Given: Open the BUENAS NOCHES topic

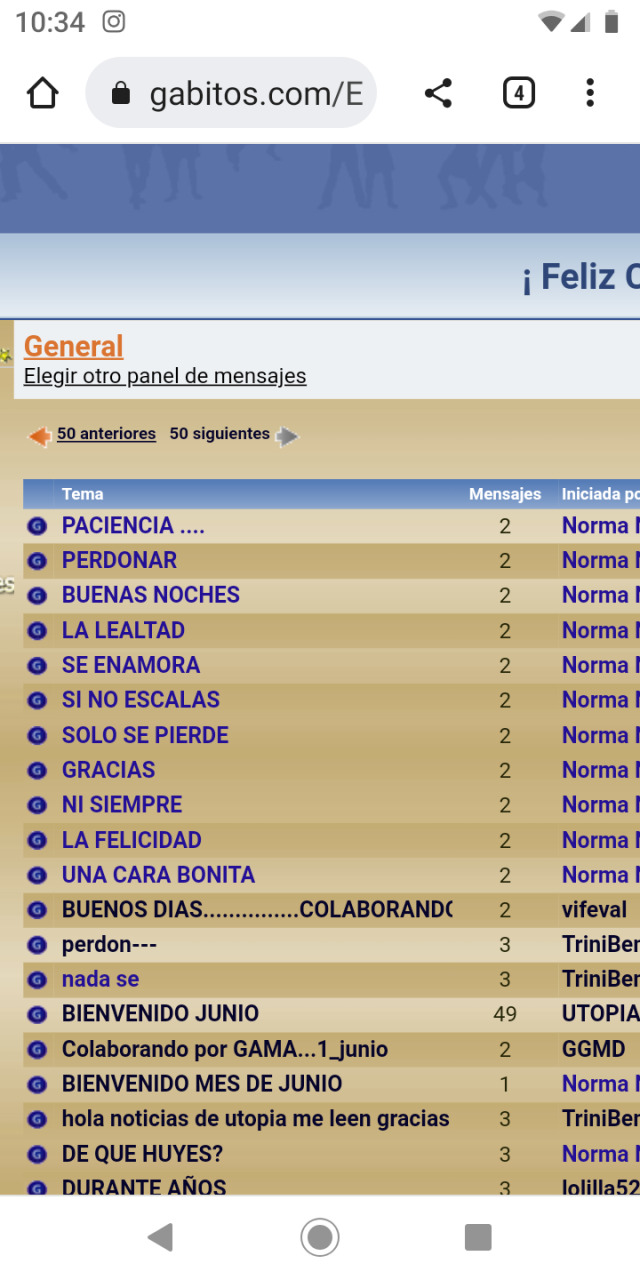Looking at the screenshot, I should (x=151, y=595).
